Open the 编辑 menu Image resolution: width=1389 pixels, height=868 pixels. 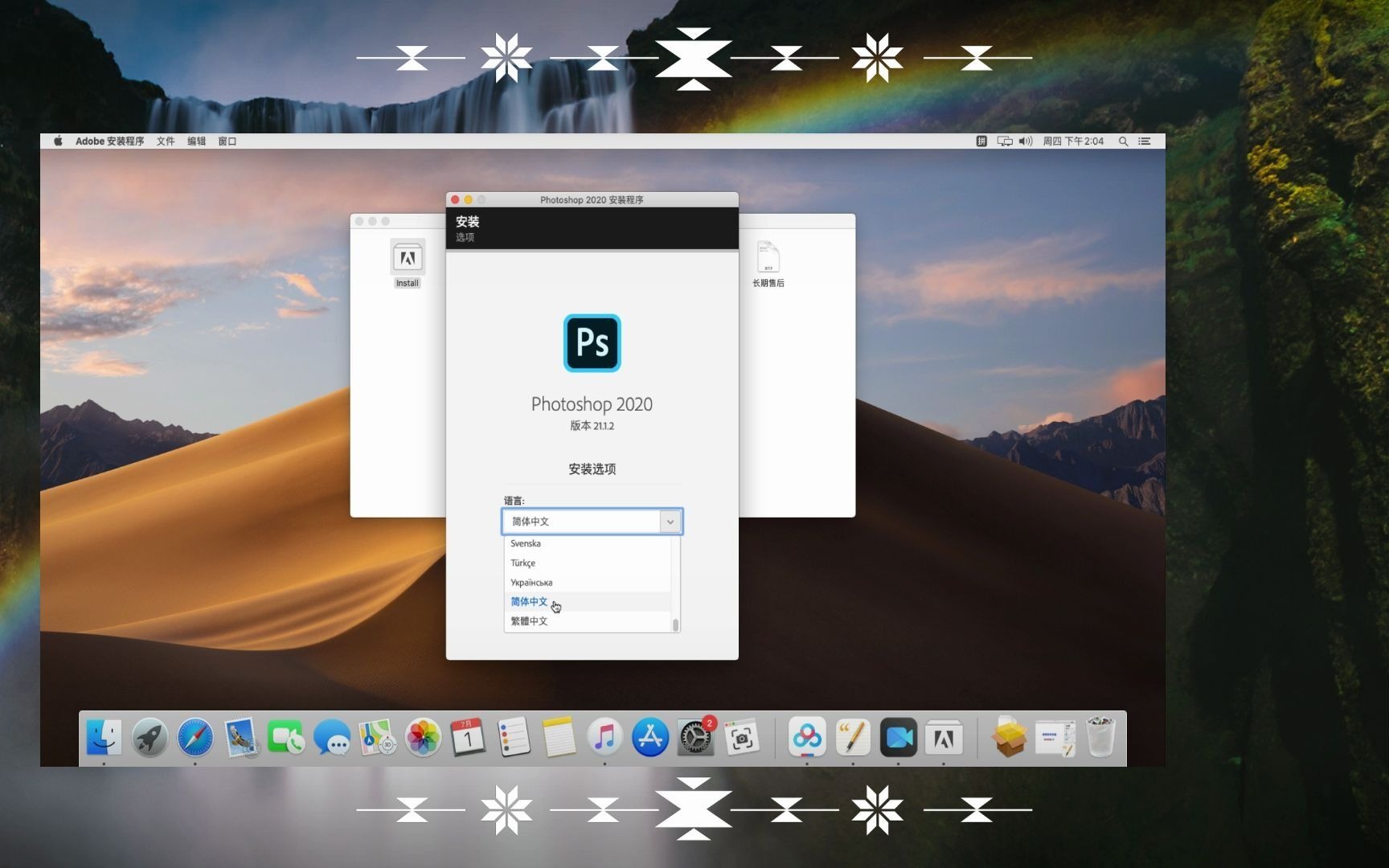click(x=196, y=141)
